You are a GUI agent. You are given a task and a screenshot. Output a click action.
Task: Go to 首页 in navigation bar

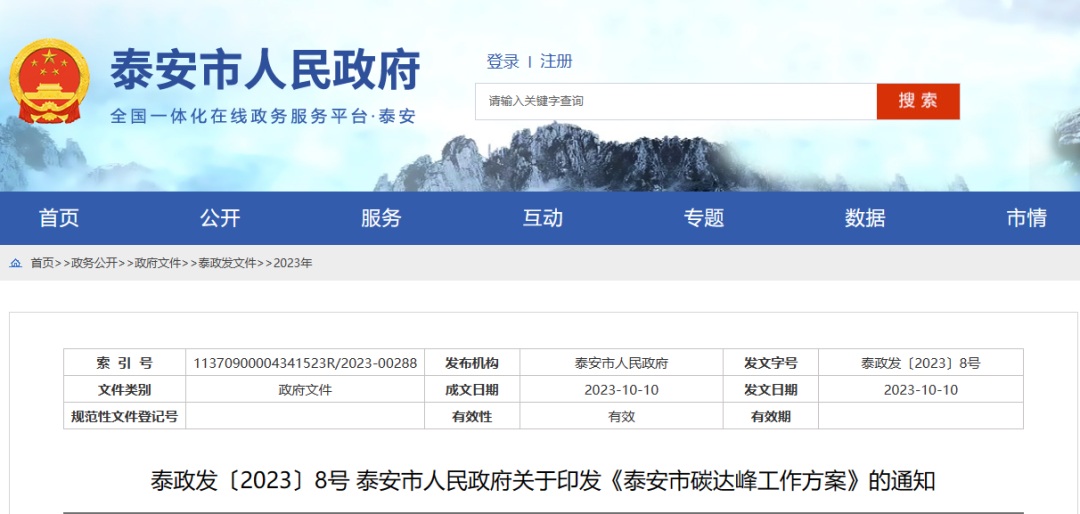(x=59, y=218)
